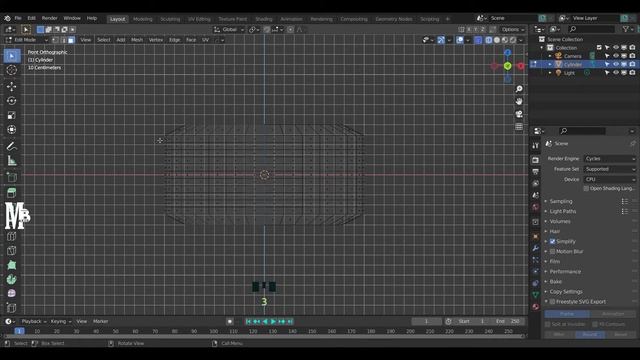640x360 pixels.
Task: Hide the Cylinder object with eye icon
Action: pos(616,64)
